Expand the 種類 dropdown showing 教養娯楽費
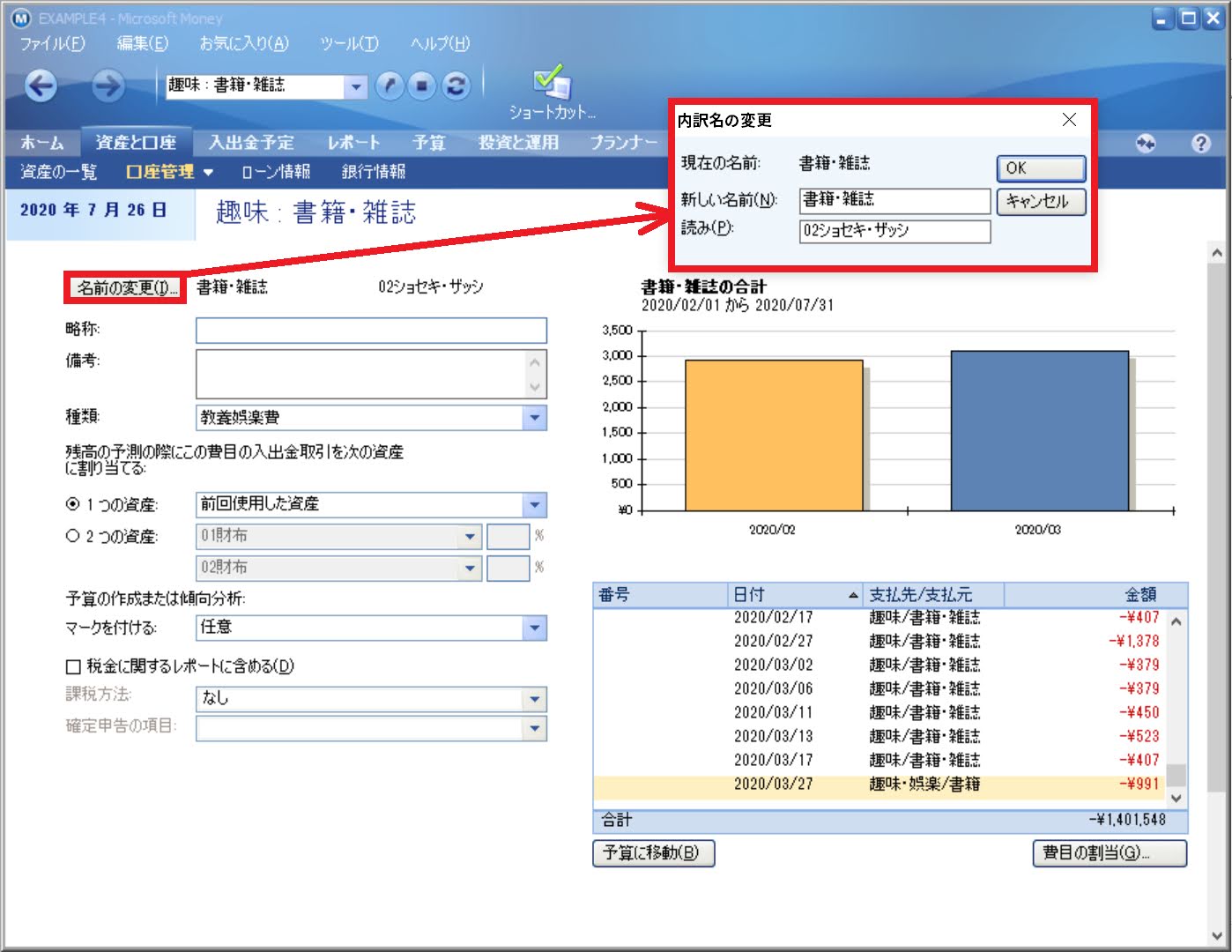1232x952 pixels. coord(534,418)
